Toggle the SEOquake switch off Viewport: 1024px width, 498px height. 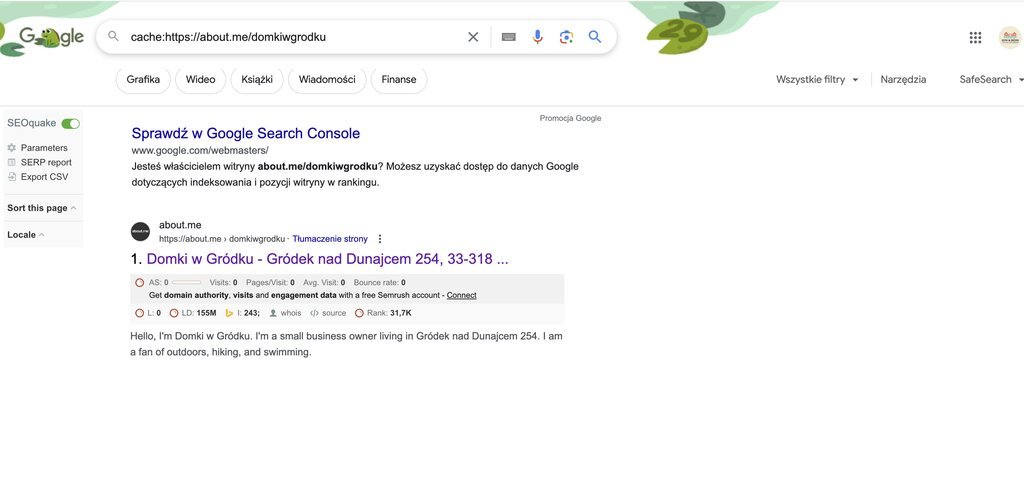[71, 123]
